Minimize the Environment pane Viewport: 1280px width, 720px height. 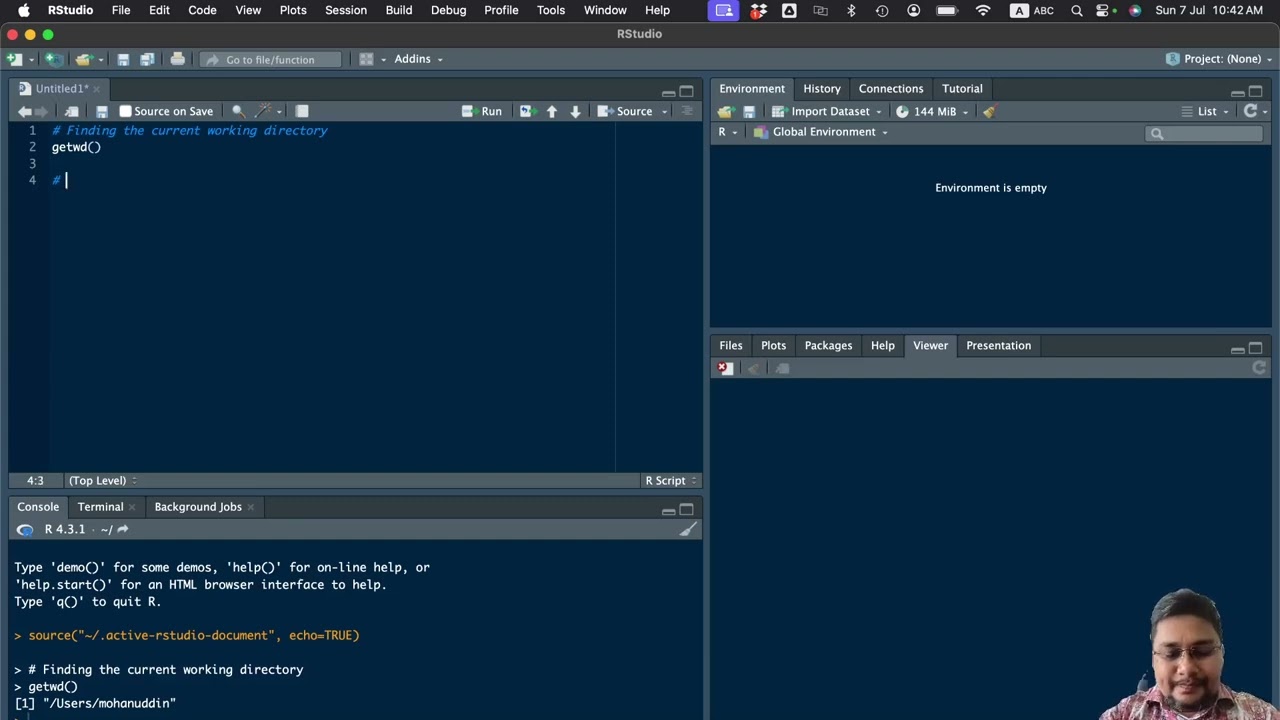coord(1237,92)
